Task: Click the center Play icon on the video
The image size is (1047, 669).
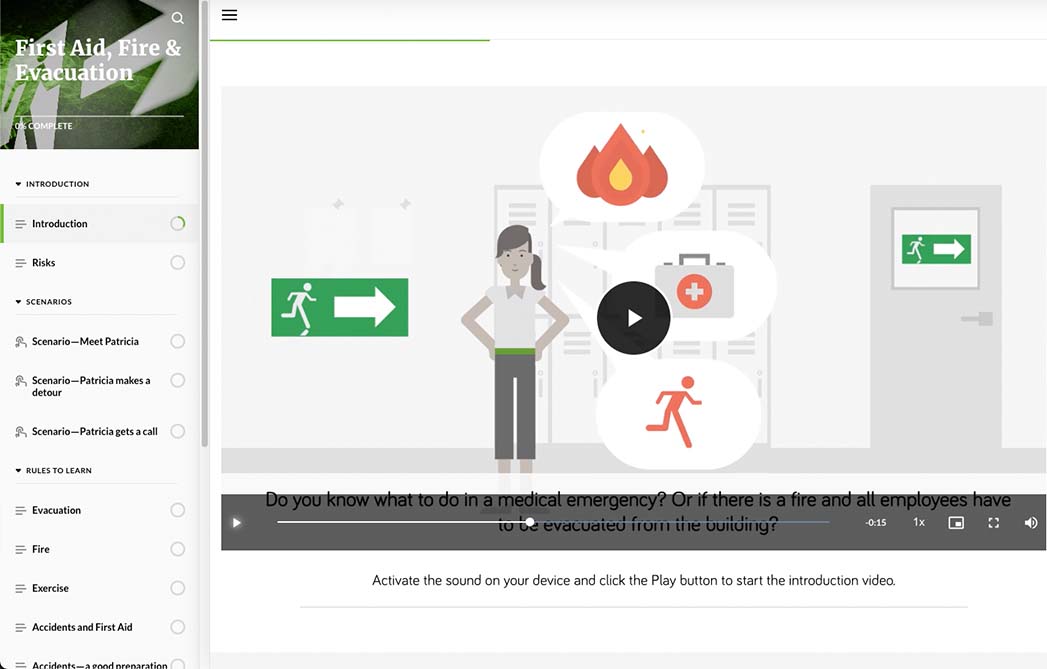Action: pos(633,317)
